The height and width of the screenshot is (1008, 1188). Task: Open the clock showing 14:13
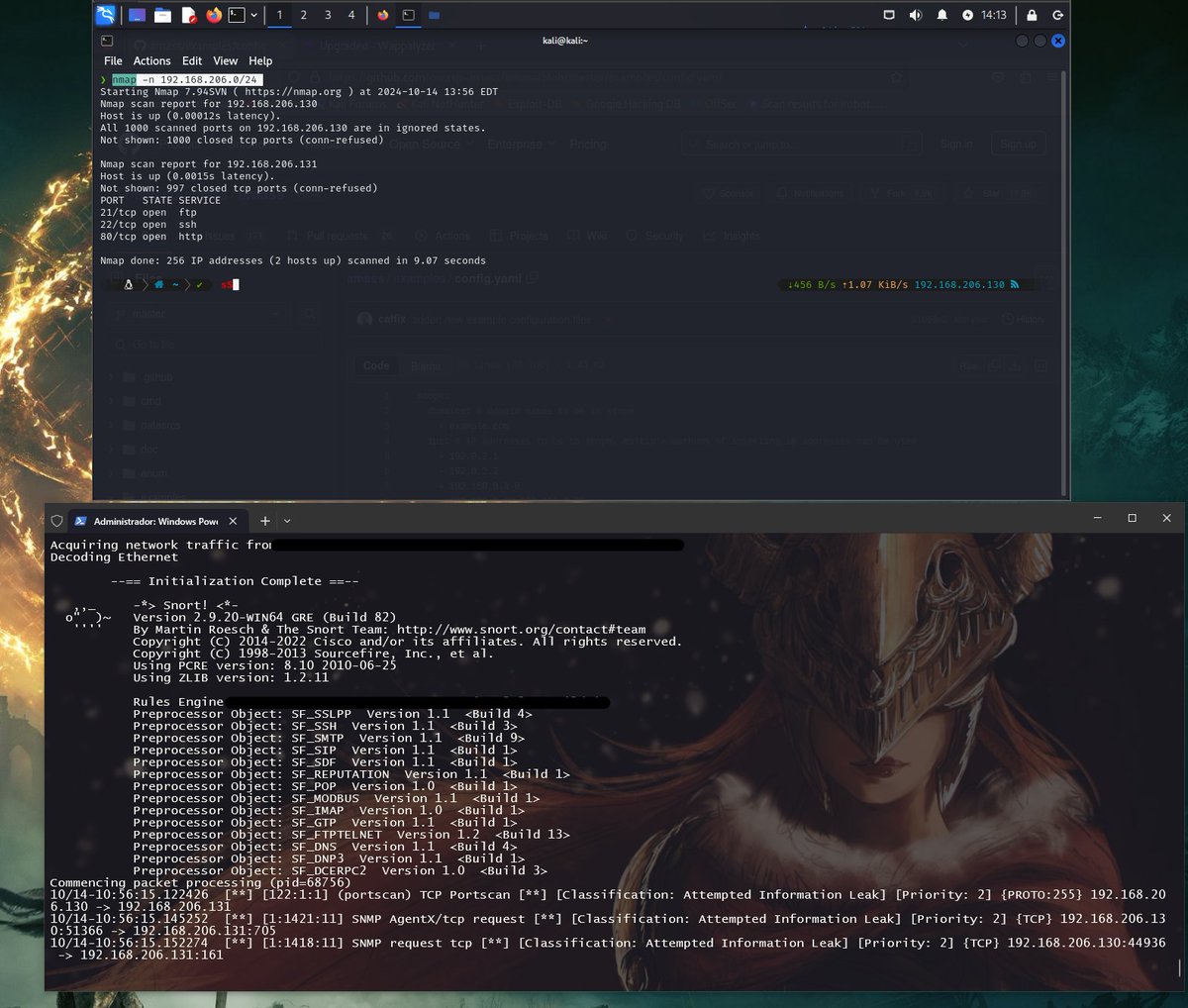coord(993,15)
